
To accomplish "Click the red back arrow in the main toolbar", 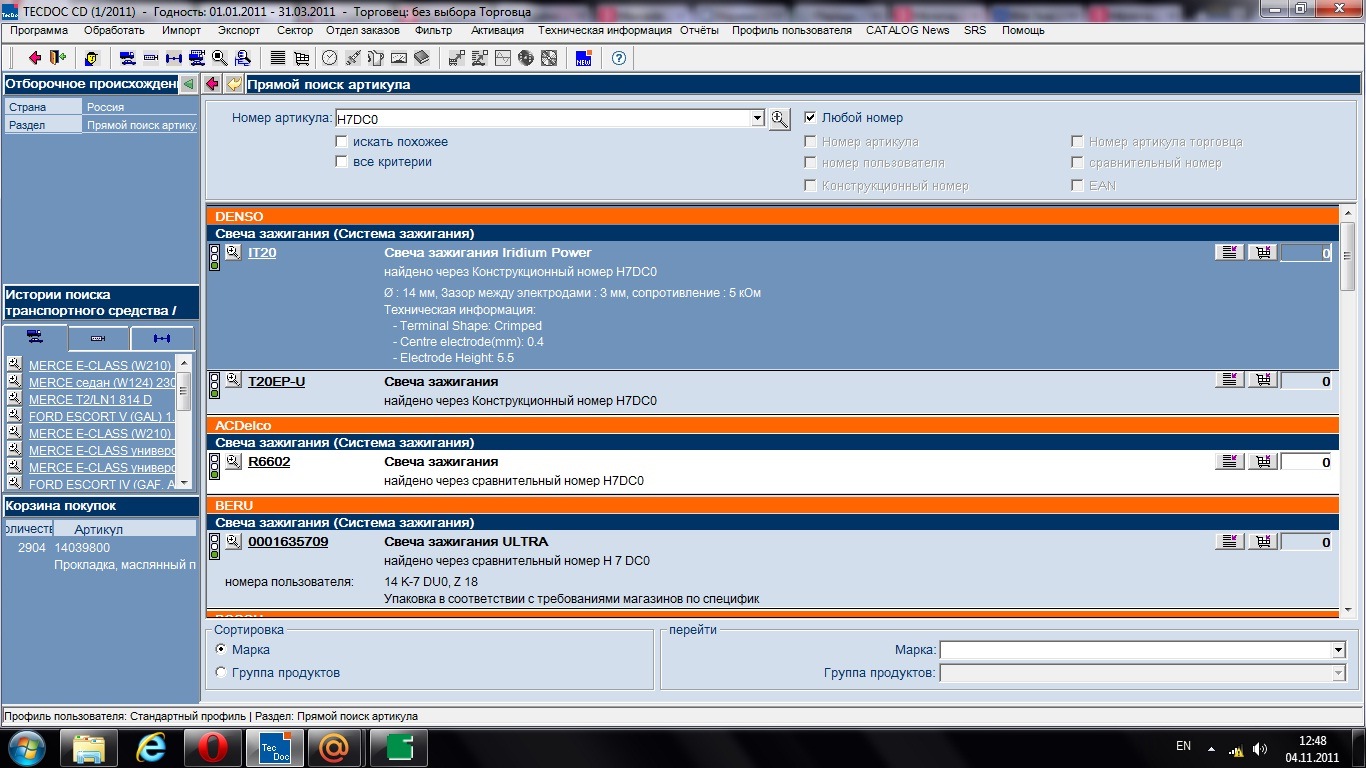I will click(x=36, y=57).
